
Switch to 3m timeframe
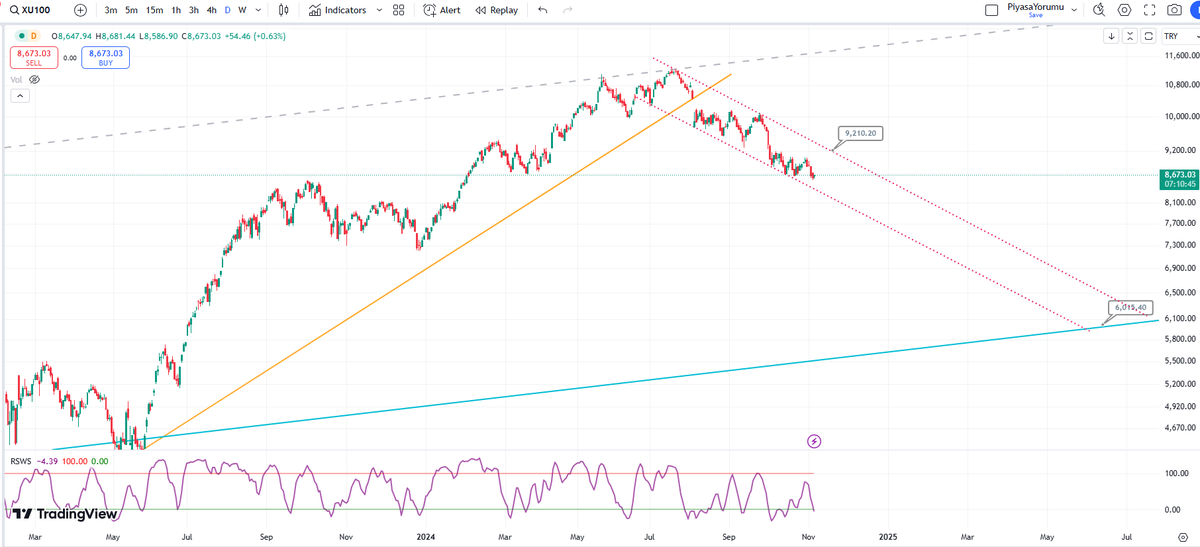click(110, 10)
